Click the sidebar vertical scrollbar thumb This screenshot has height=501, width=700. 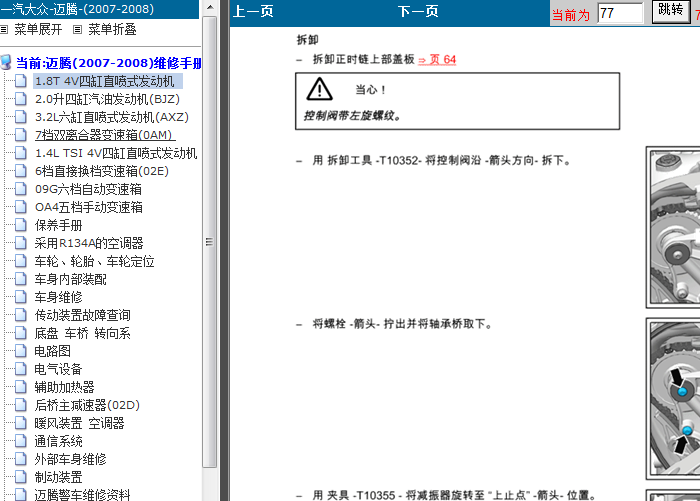(x=209, y=242)
